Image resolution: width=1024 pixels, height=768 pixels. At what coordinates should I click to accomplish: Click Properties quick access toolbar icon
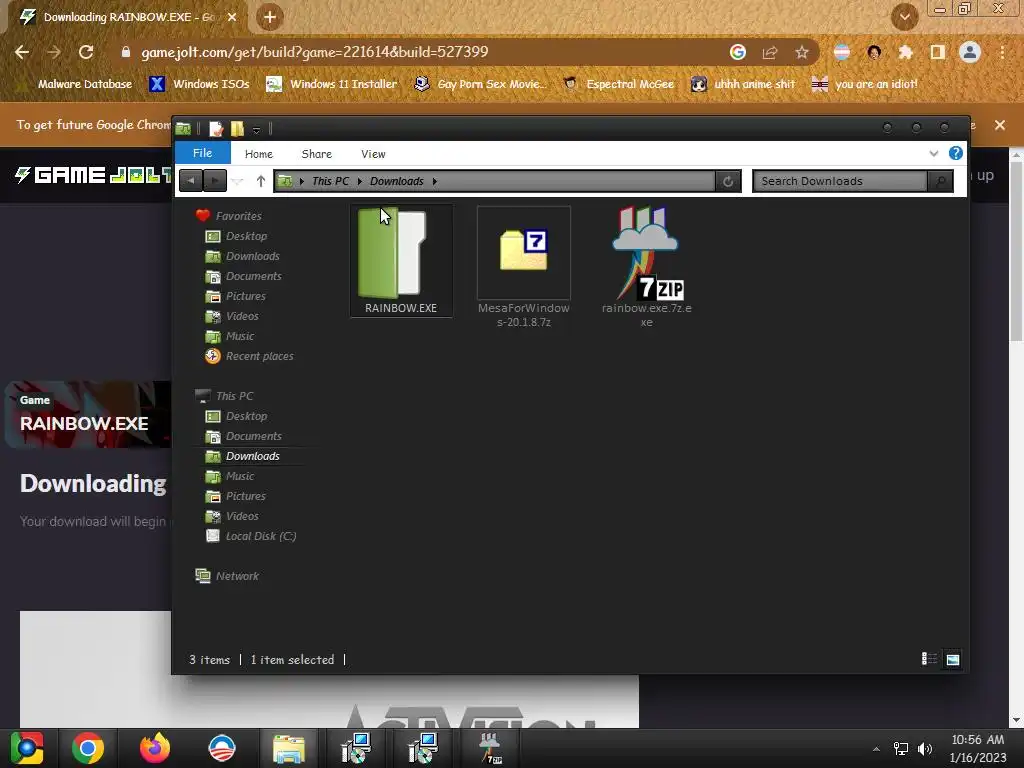click(x=216, y=129)
